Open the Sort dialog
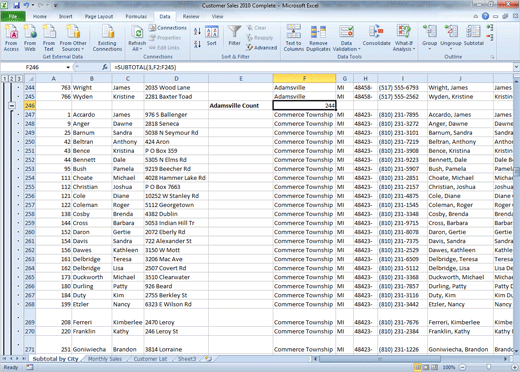 [x=212, y=36]
